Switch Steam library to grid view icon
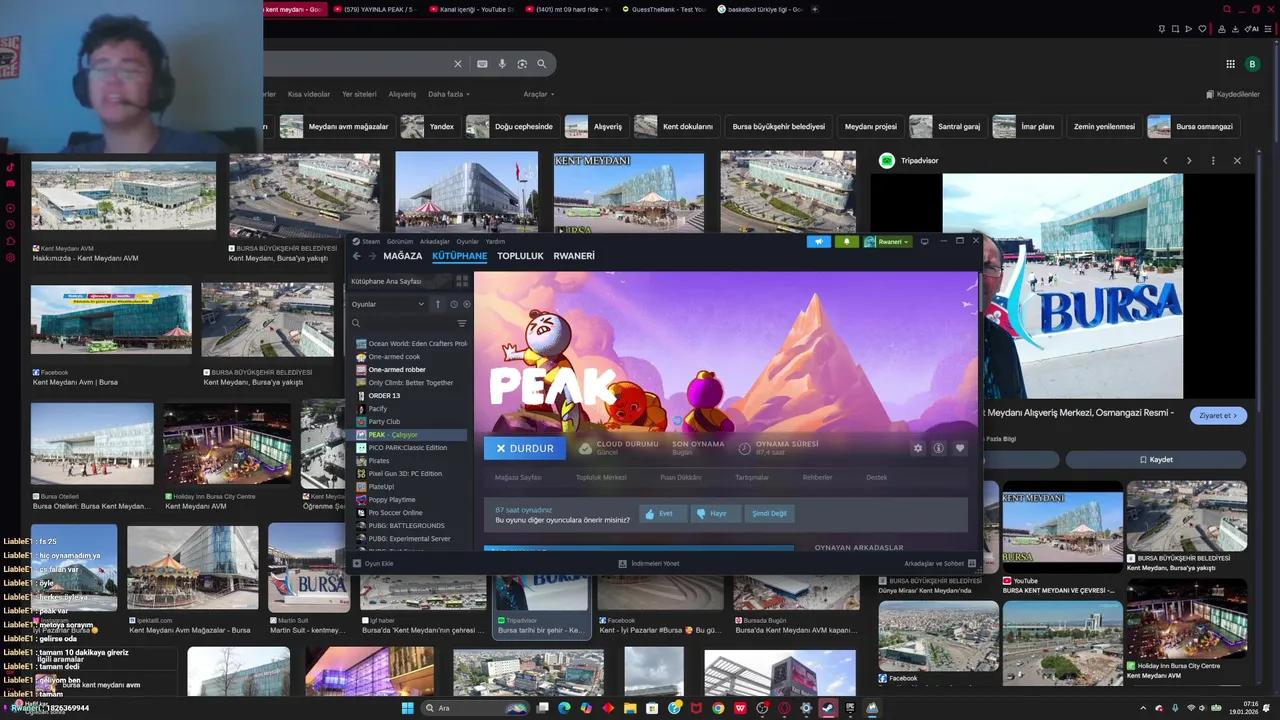1280x720 pixels. click(x=461, y=281)
